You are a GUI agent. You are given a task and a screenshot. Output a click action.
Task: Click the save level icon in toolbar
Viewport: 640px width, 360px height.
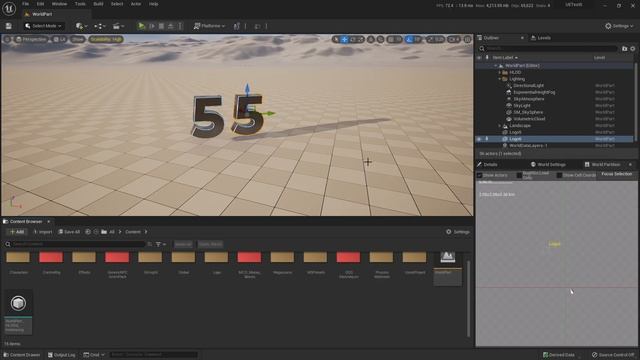[9, 26]
